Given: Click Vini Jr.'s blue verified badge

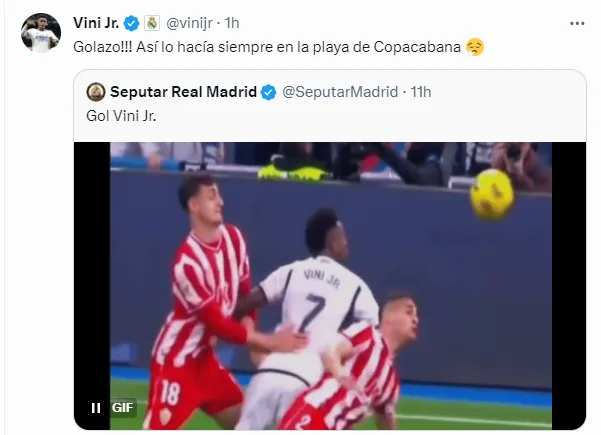Looking at the screenshot, I should tap(131, 23).
